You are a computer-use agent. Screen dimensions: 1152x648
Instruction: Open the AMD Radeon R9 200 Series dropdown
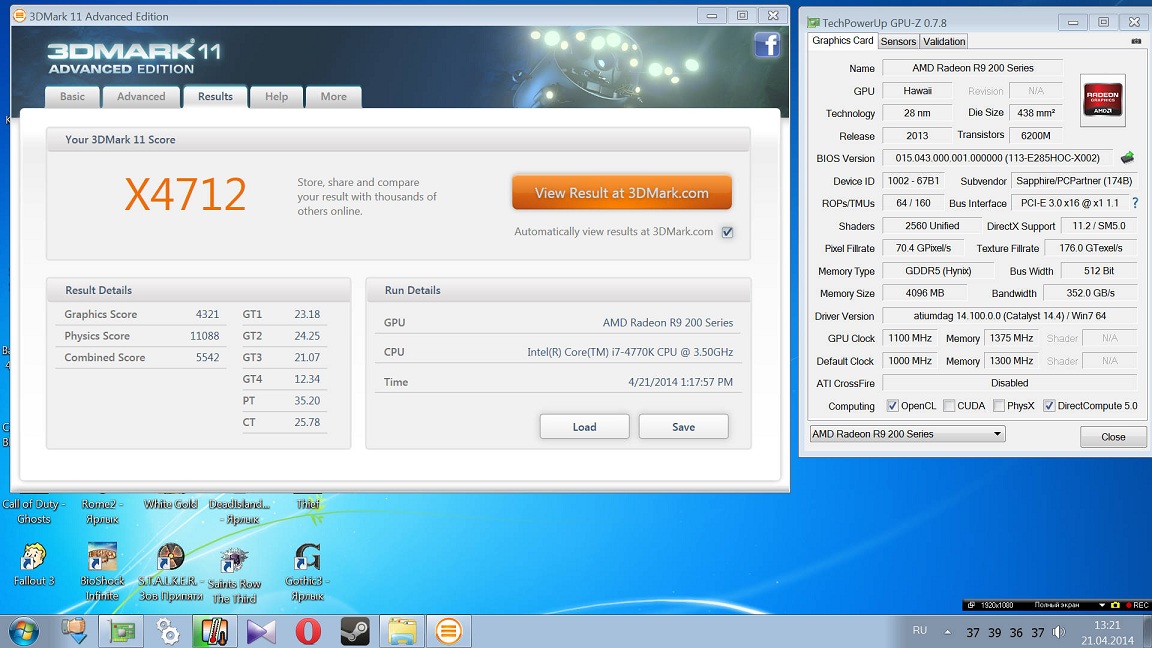[907, 434]
